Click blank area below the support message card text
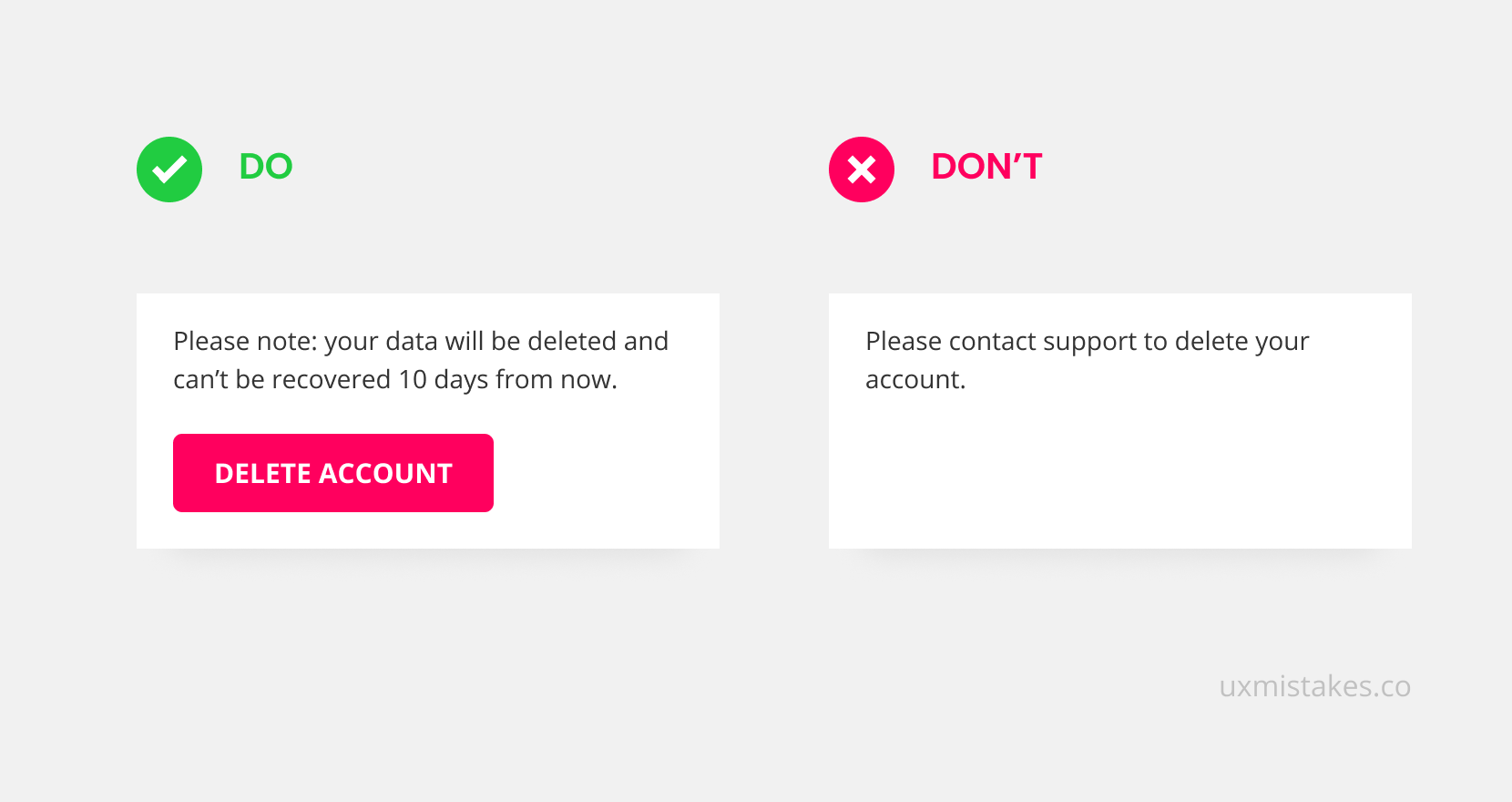Image resolution: width=1512 pixels, height=802 pixels. (1119, 474)
